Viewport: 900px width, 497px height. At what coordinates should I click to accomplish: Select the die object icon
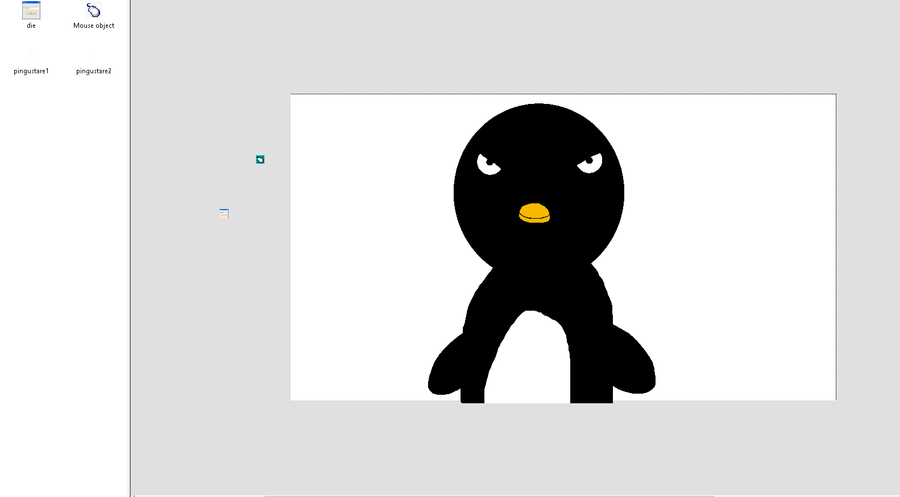click(31, 10)
